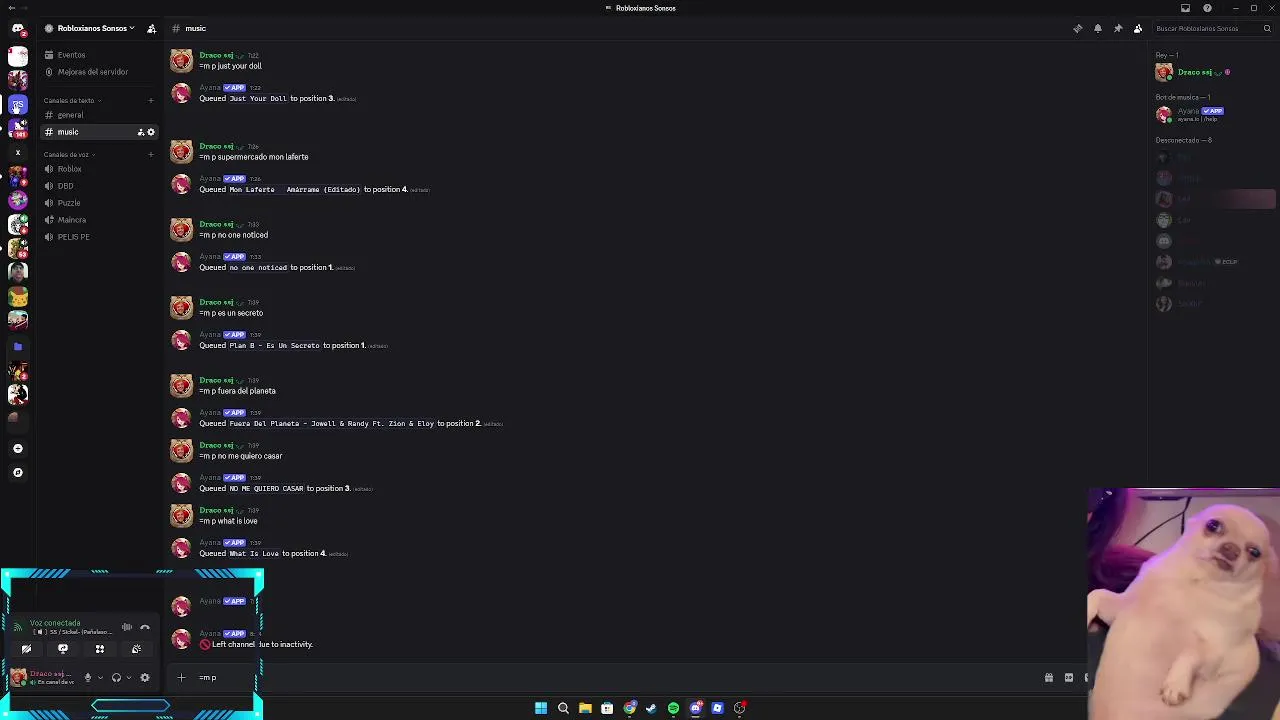Open Draco ssj user profile panel
Screen dimensions: 1280x720
coord(43,678)
